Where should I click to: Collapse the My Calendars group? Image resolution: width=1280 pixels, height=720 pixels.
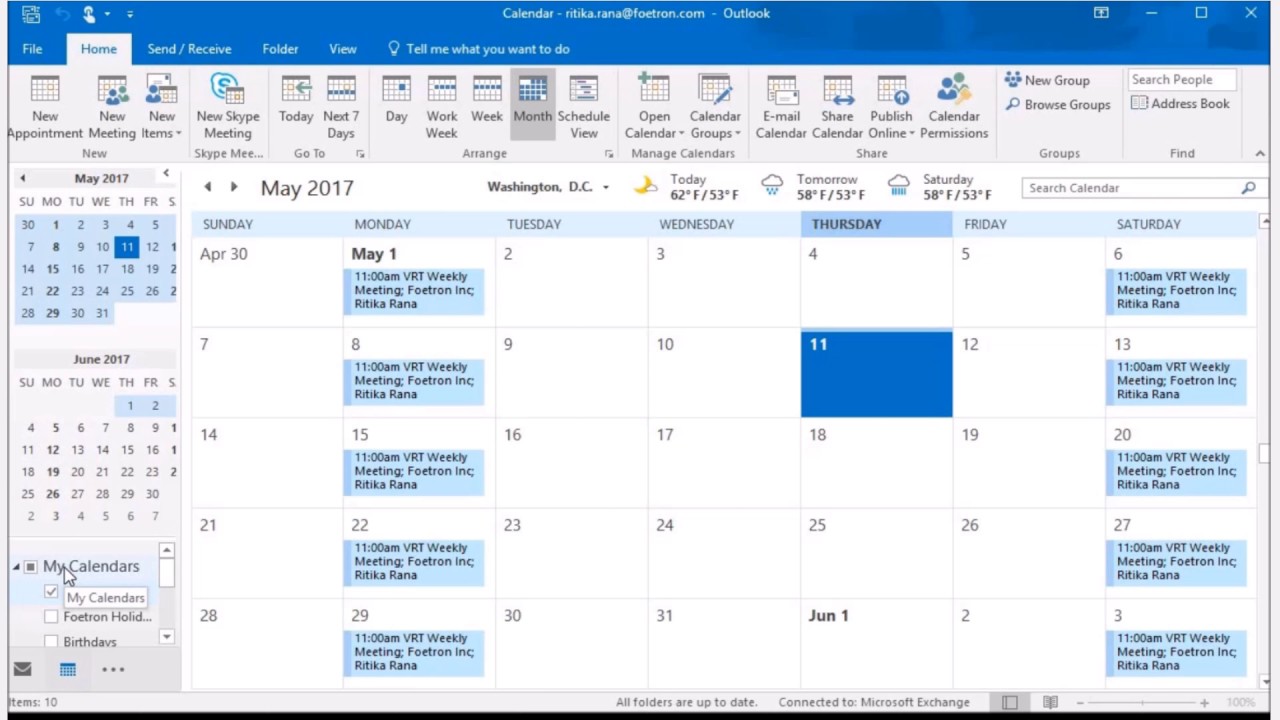point(16,567)
